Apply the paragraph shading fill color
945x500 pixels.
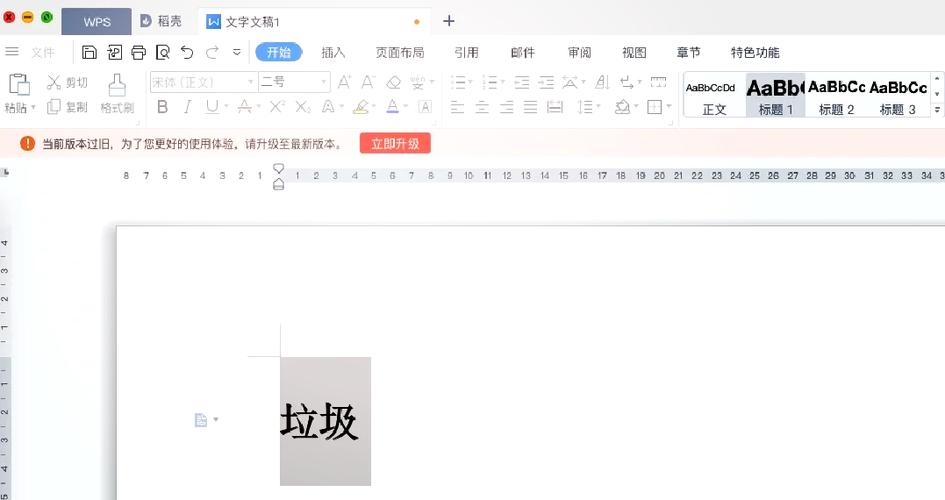click(x=622, y=107)
